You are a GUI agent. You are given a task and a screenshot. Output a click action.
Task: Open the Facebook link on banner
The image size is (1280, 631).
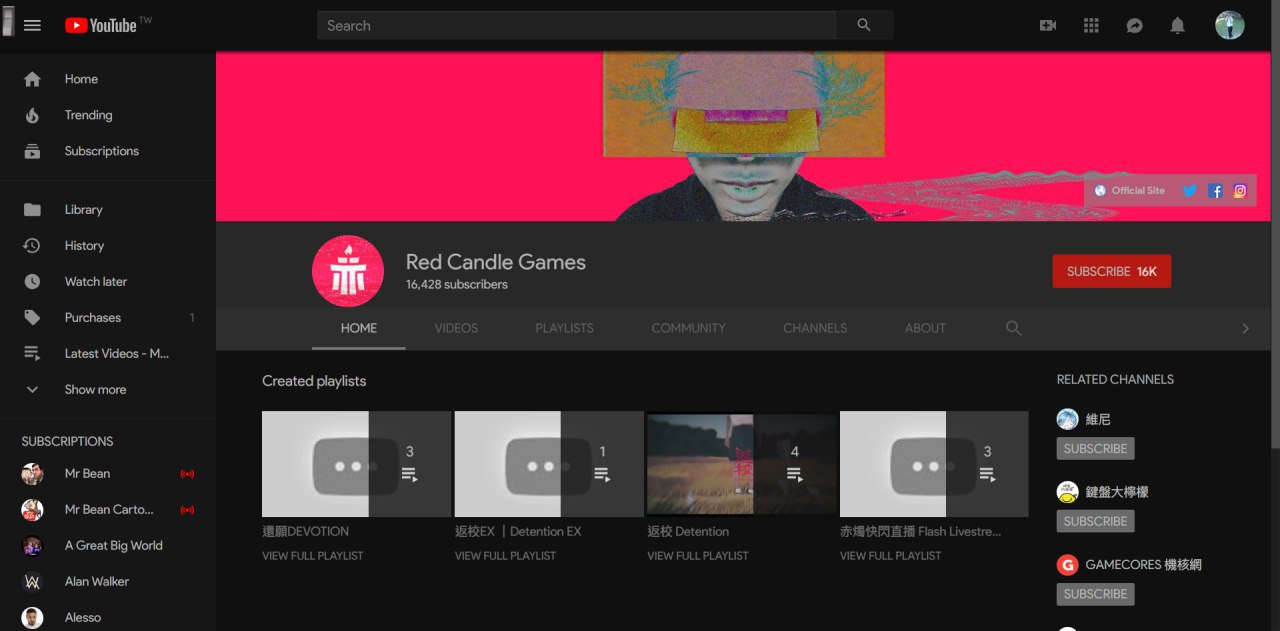tap(1215, 190)
